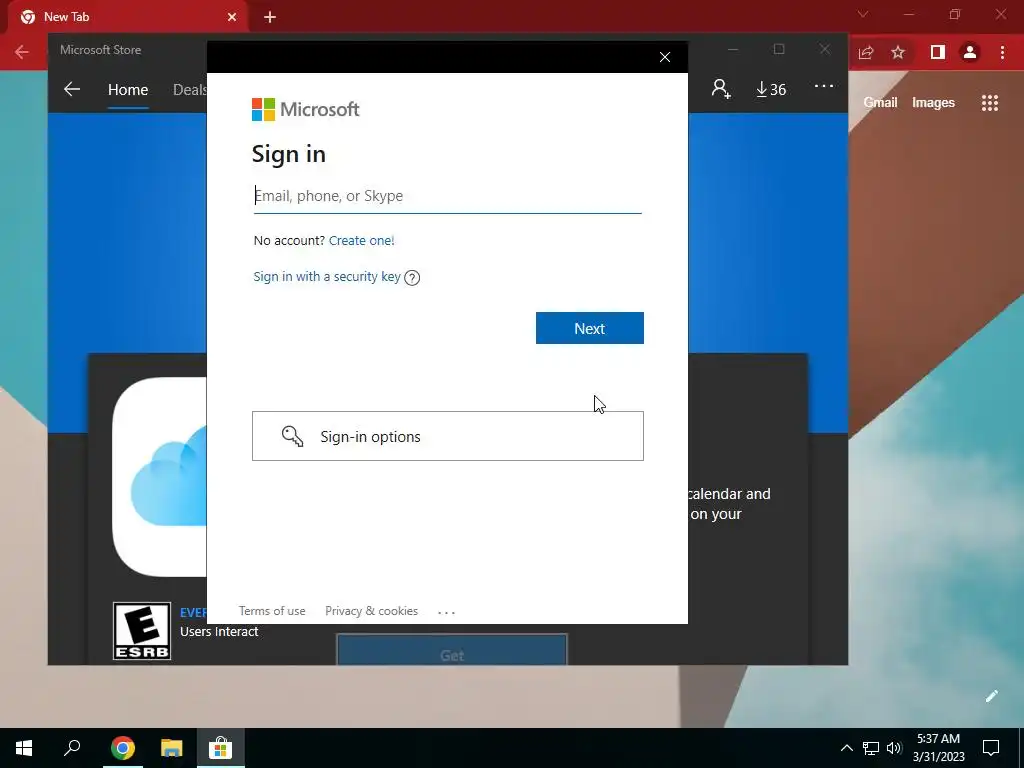1024x768 pixels.
Task: Click the Chrome taskbar icon
Action: 123,748
